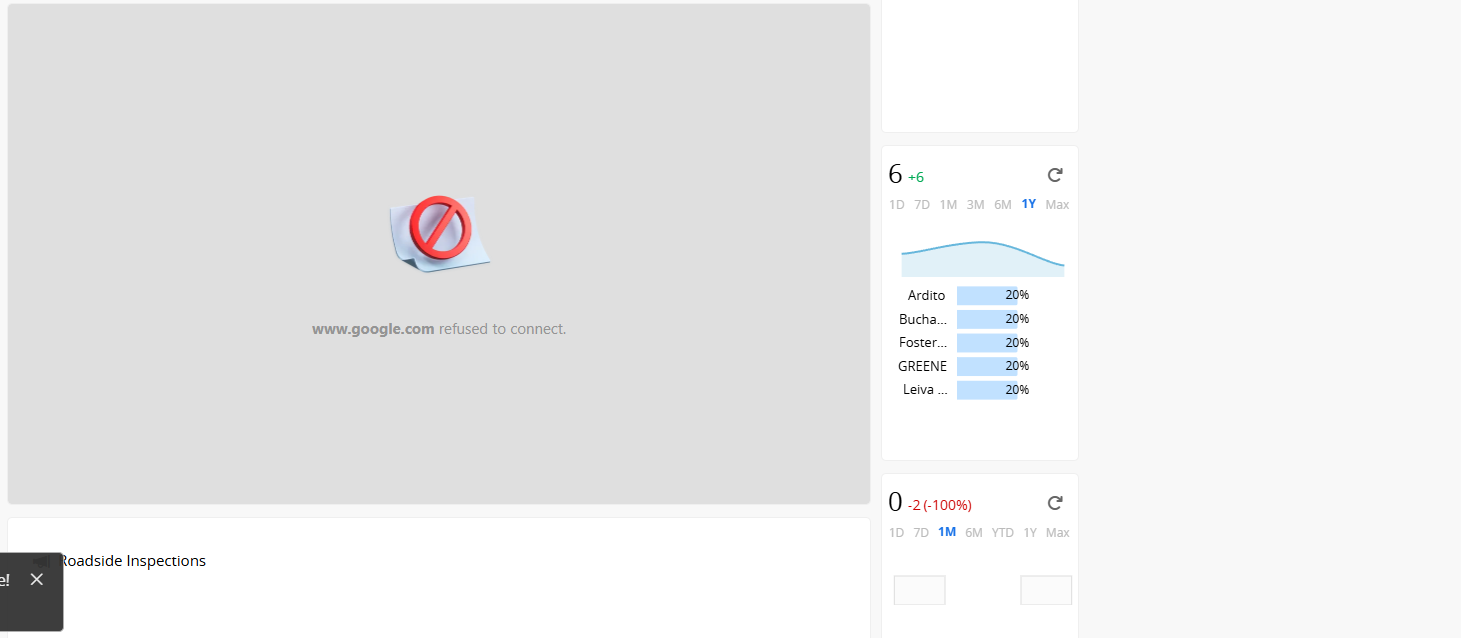Click the Foster... row label

(923, 342)
